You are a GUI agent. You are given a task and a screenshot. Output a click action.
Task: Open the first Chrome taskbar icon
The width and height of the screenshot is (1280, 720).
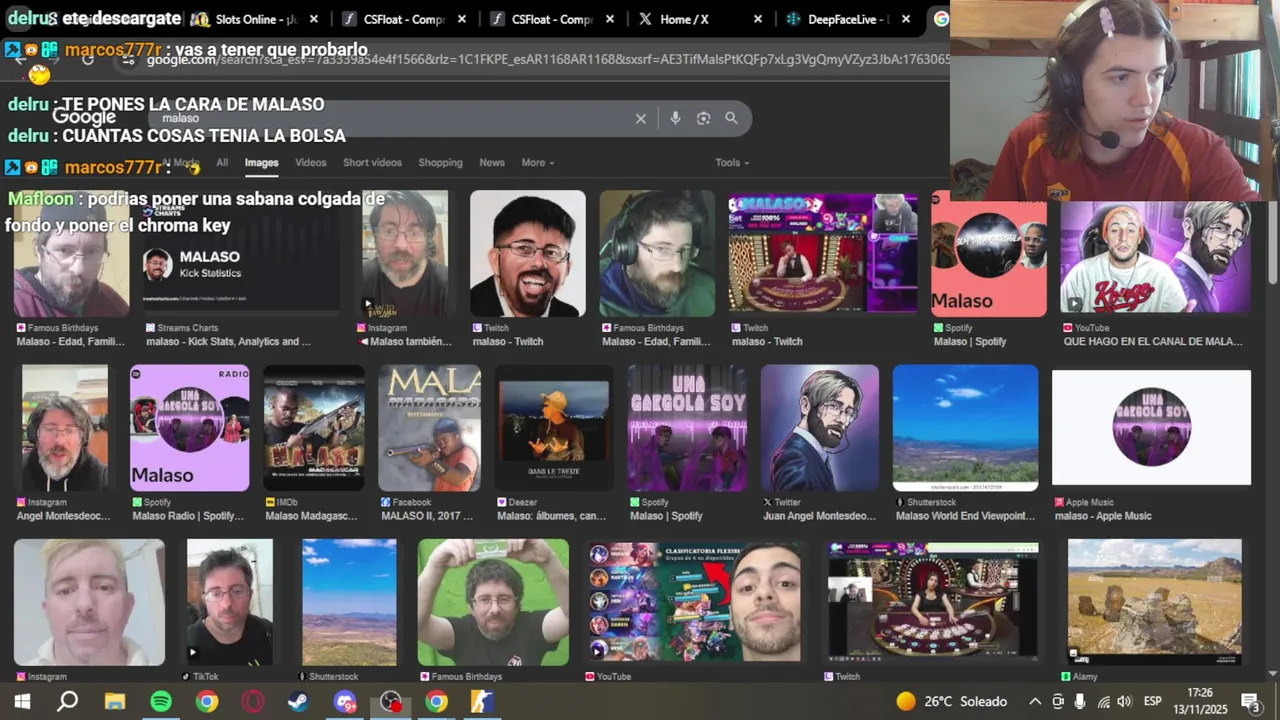pos(207,702)
